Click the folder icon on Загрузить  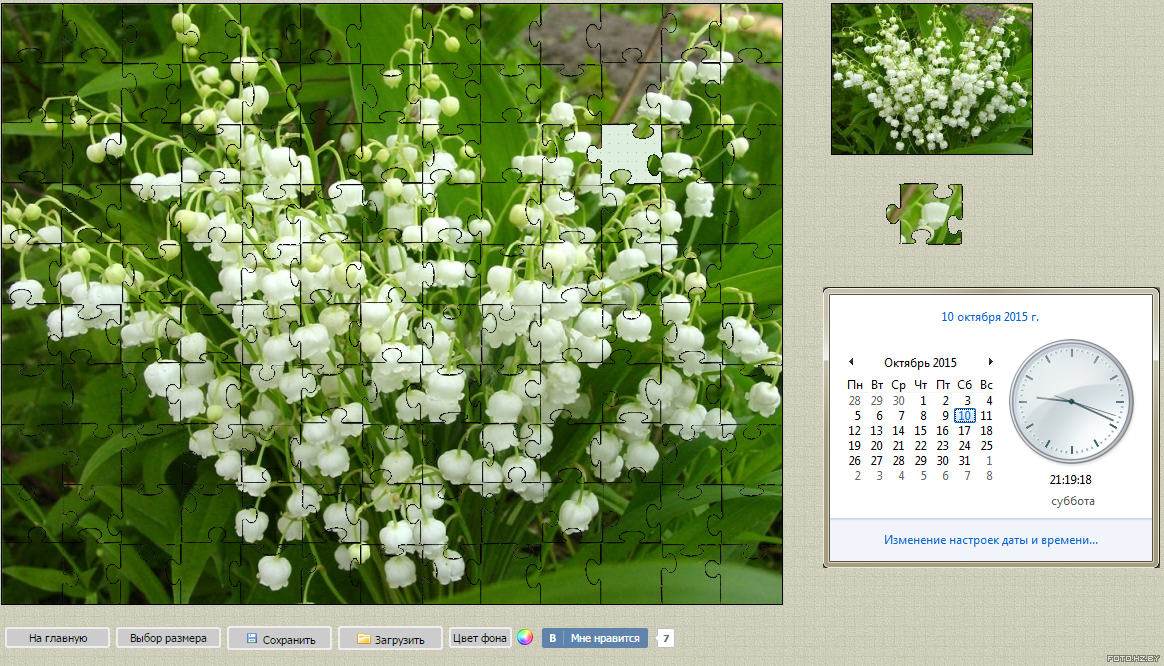(x=364, y=639)
